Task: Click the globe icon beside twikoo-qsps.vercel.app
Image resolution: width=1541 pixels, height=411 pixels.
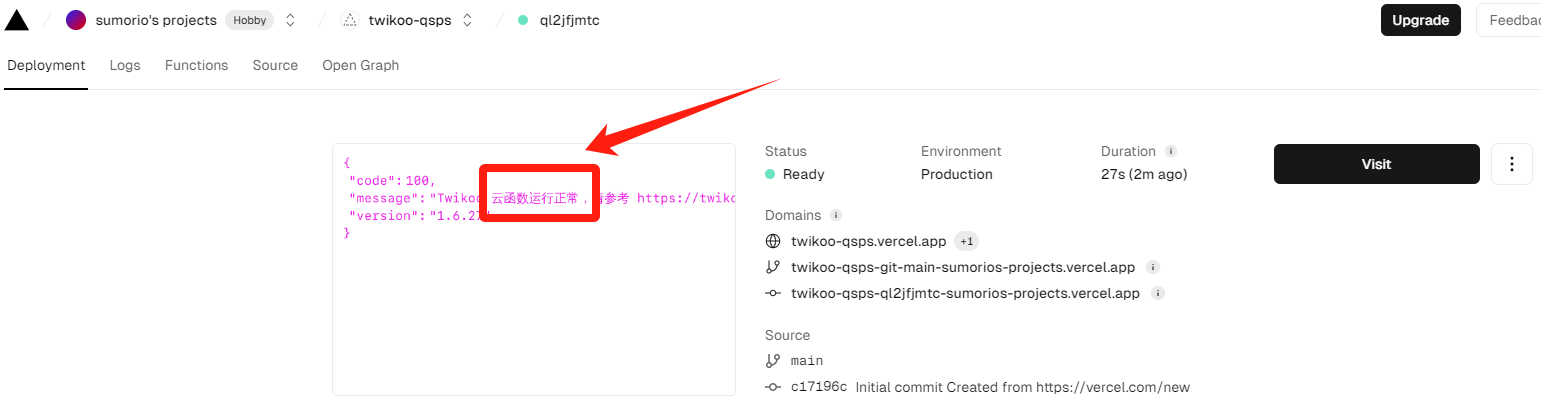Action: [x=772, y=241]
